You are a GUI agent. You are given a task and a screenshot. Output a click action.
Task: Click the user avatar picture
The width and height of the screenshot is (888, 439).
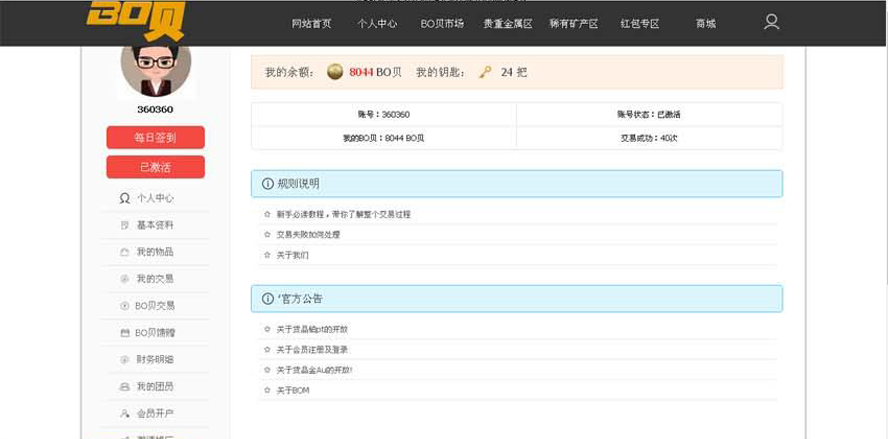(x=156, y=70)
